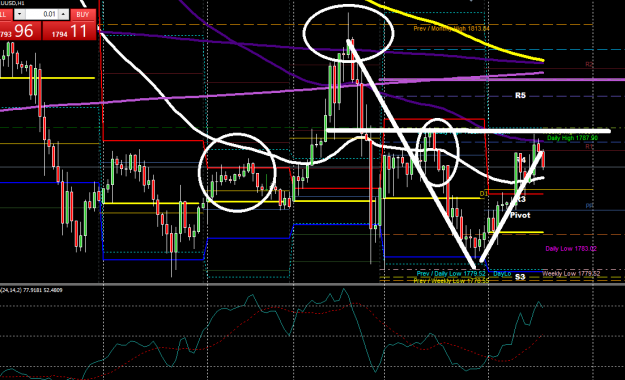
Task: Increase trade volume with the up arrow
Action: [x=64, y=15]
